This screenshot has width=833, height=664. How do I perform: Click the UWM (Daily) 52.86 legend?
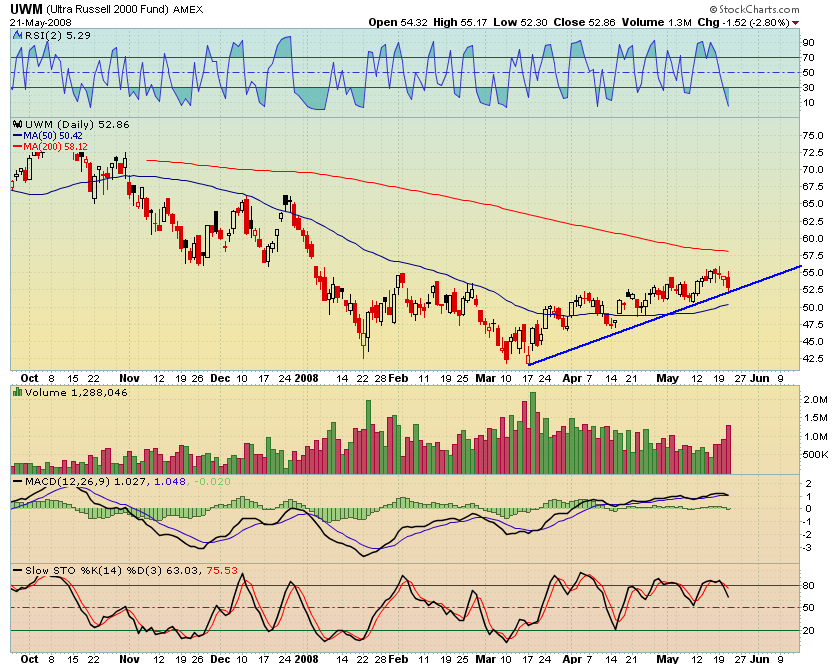[77, 124]
